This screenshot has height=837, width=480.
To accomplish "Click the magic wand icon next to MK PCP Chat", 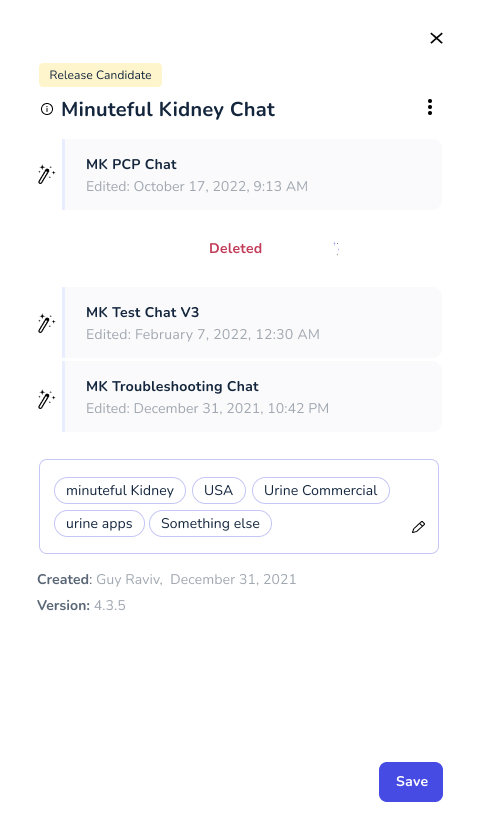I will pyautogui.click(x=46, y=175).
